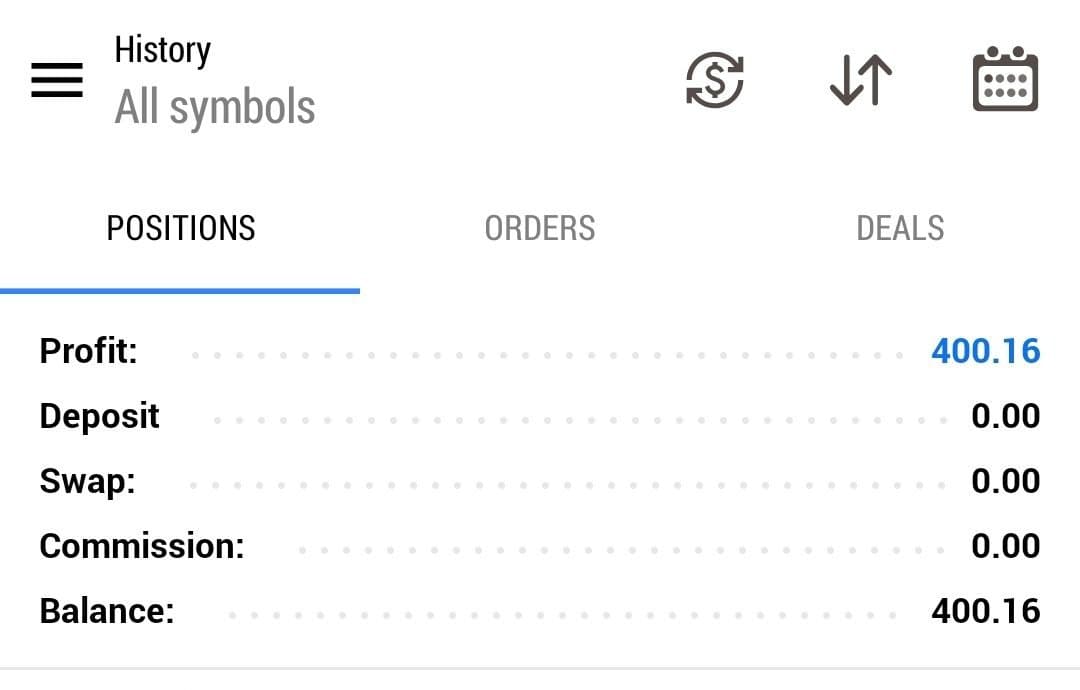This screenshot has width=1080, height=690.
Task: Open the hamburger navigation menu
Action: (57, 80)
